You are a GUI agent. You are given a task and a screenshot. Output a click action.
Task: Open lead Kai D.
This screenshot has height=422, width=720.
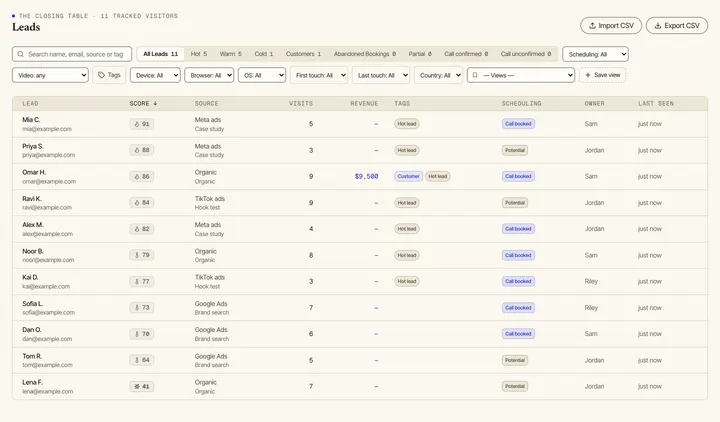30,277
